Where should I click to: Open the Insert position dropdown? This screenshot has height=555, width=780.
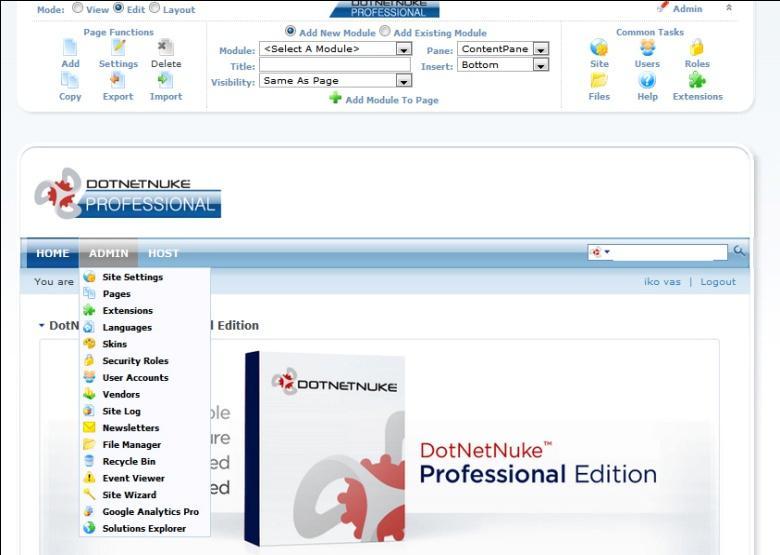click(x=503, y=65)
